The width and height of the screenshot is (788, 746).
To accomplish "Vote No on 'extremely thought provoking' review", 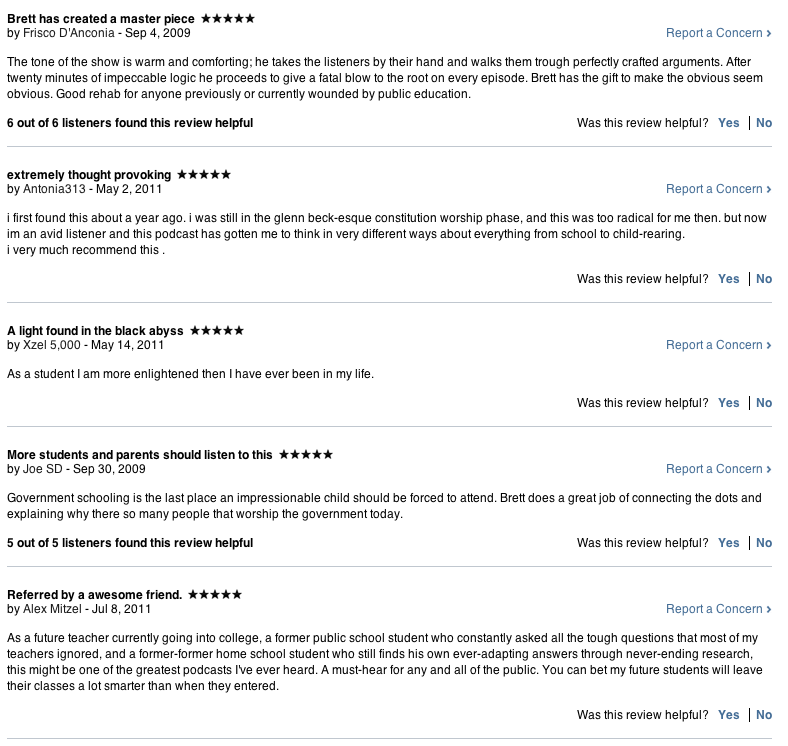I will (x=764, y=279).
